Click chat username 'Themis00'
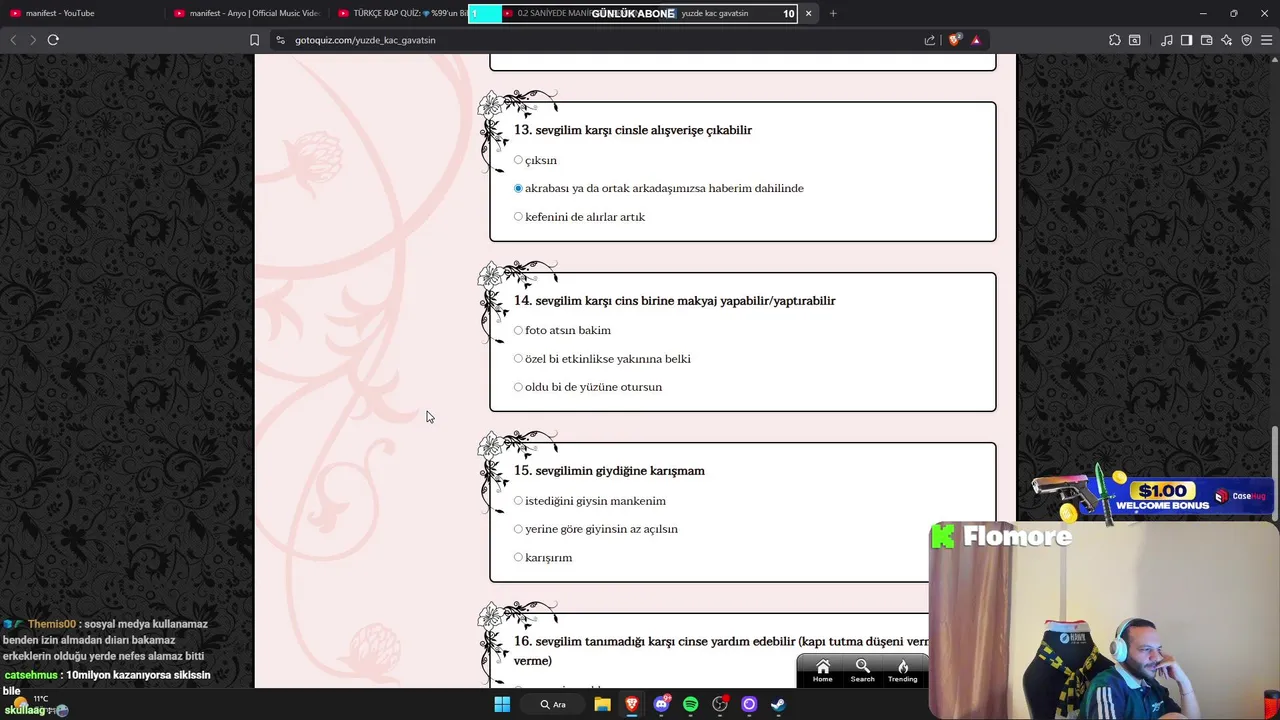This screenshot has height=720, width=1280. click(x=51, y=624)
